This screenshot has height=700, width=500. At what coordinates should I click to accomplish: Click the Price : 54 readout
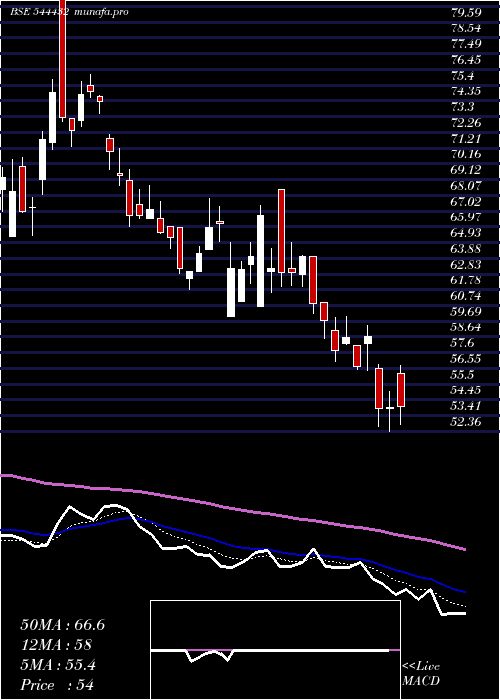coord(57,685)
